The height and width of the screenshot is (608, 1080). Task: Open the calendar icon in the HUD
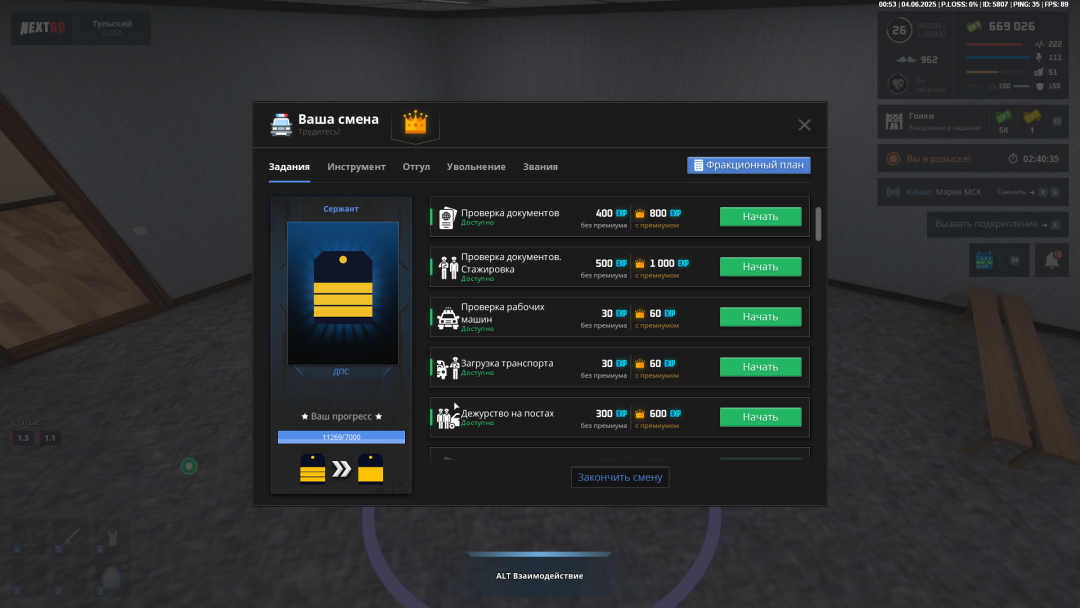point(985,260)
